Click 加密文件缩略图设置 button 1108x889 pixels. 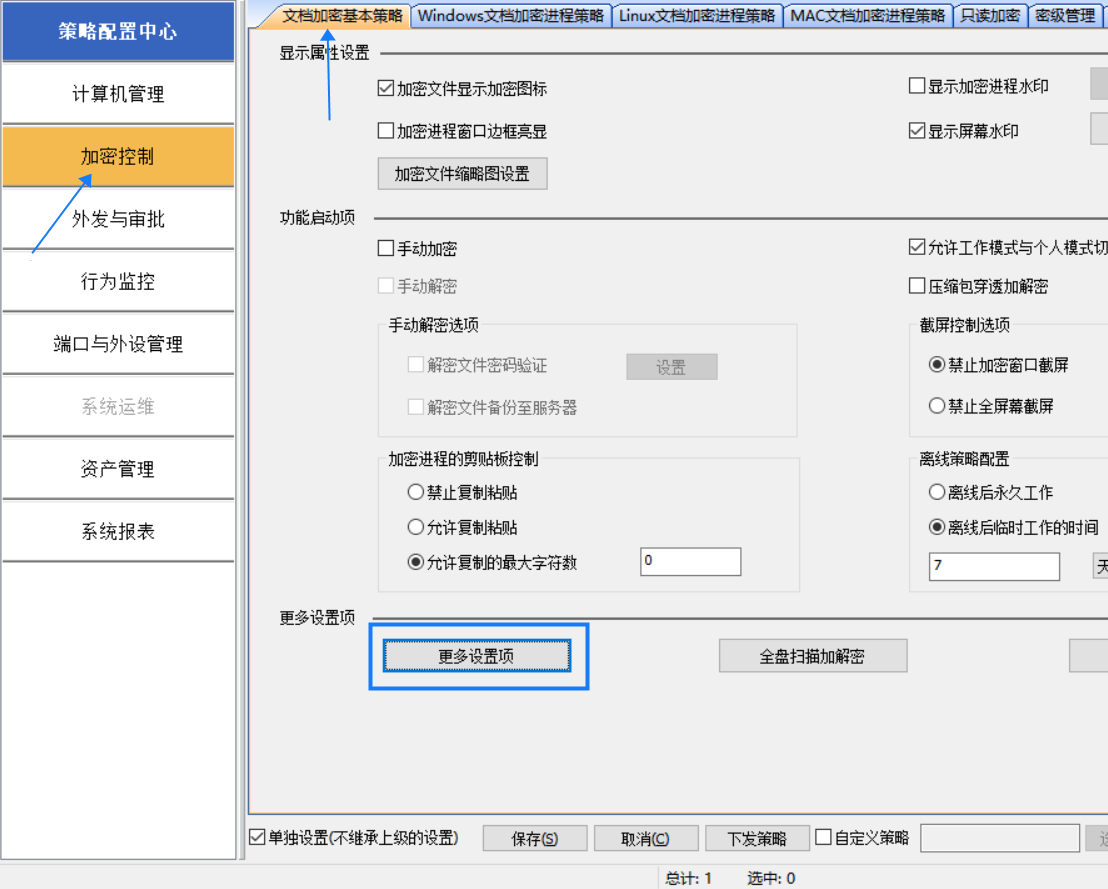(462, 174)
